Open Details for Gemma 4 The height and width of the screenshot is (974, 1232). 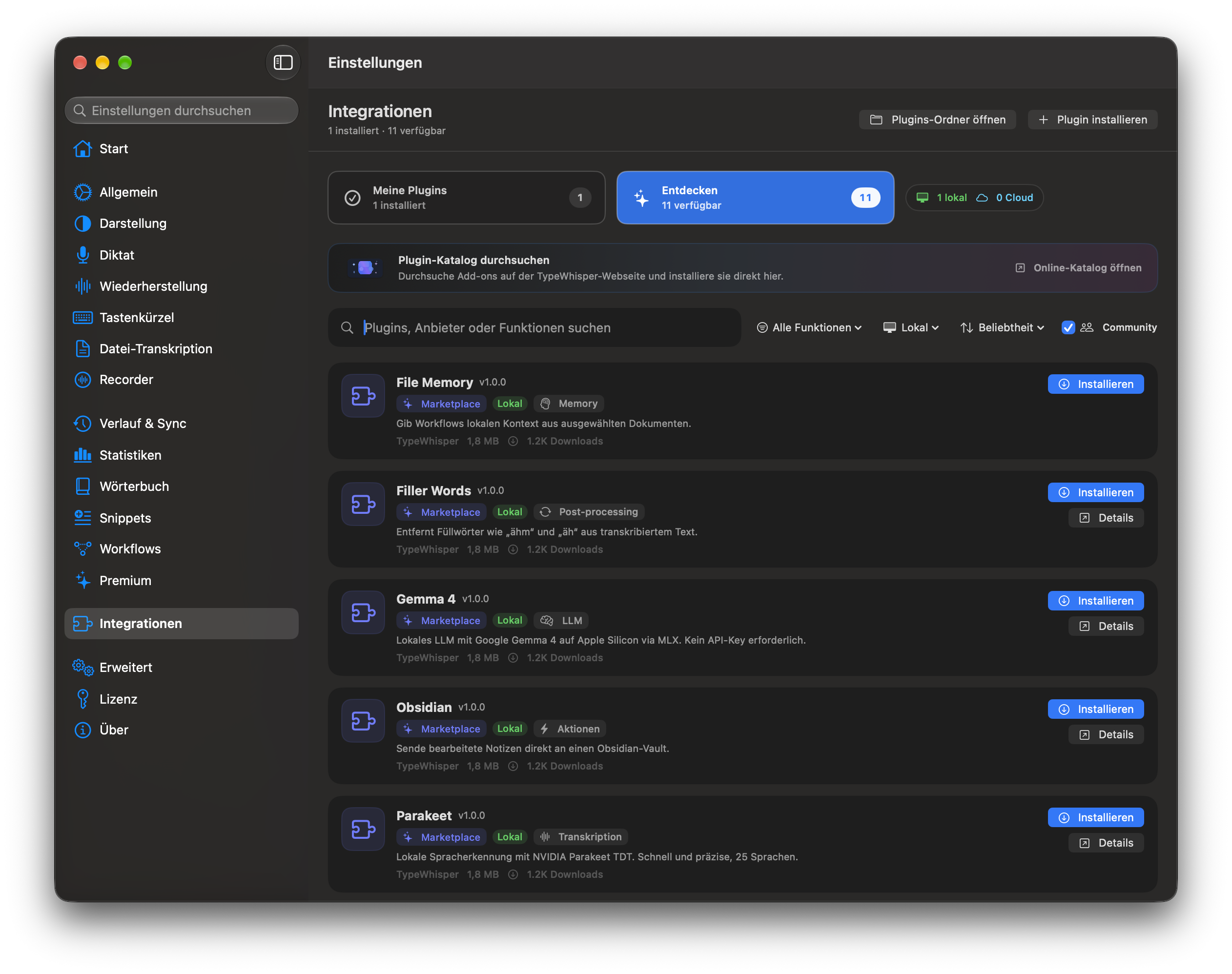click(1106, 626)
